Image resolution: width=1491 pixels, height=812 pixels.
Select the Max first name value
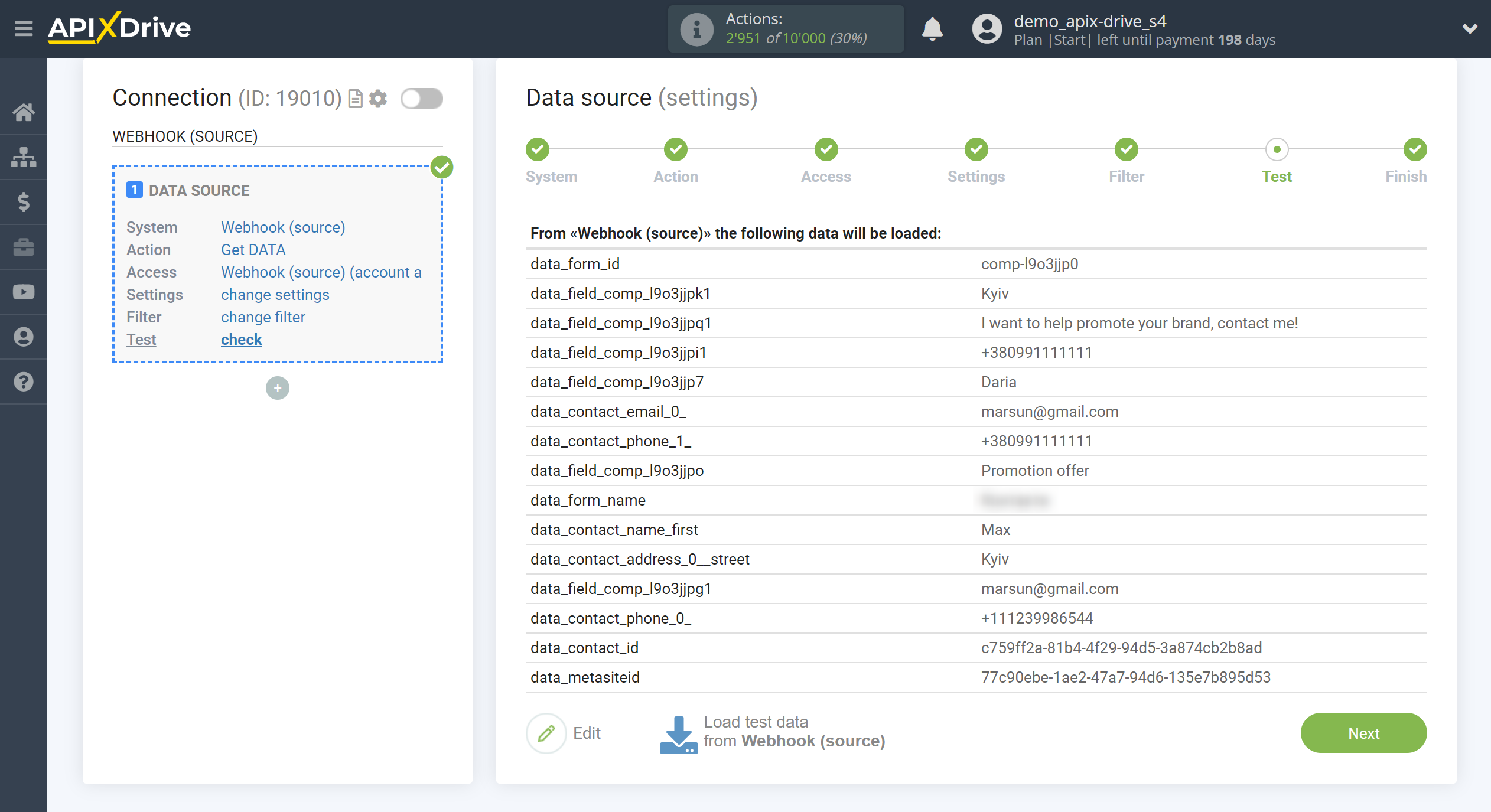coord(996,530)
